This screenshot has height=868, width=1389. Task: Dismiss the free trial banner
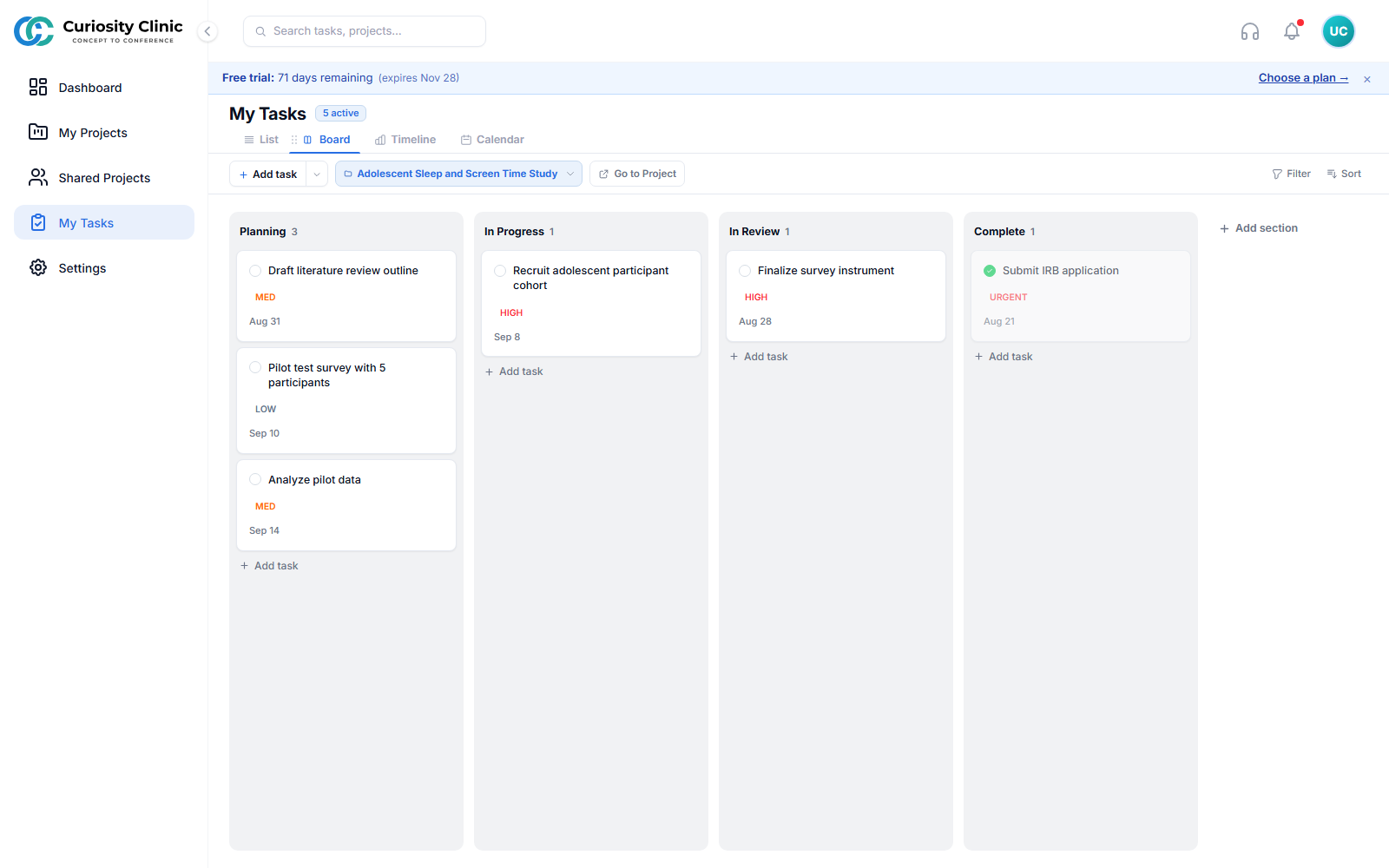pos(1366,79)
